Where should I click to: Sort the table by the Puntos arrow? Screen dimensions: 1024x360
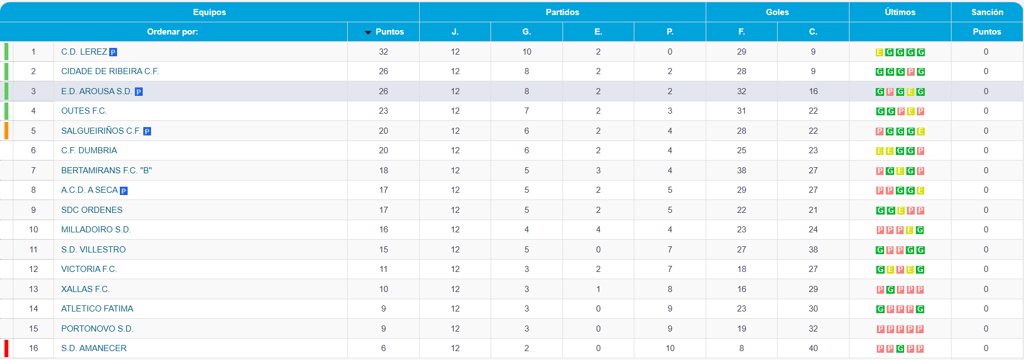click(368, 32)
